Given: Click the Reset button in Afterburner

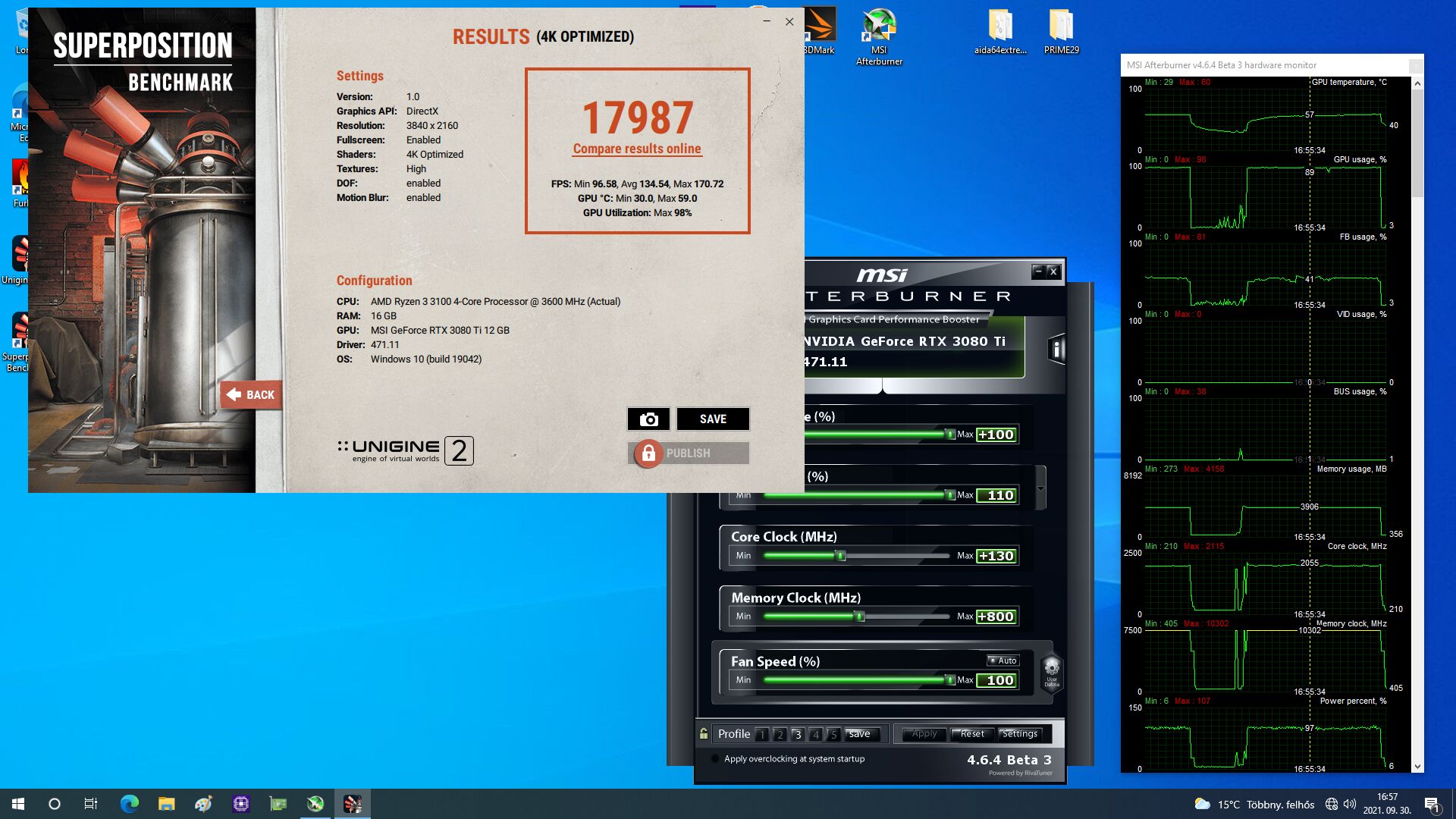Looking at the screenshot, I should pyautogui.click(x=971, y=733).
